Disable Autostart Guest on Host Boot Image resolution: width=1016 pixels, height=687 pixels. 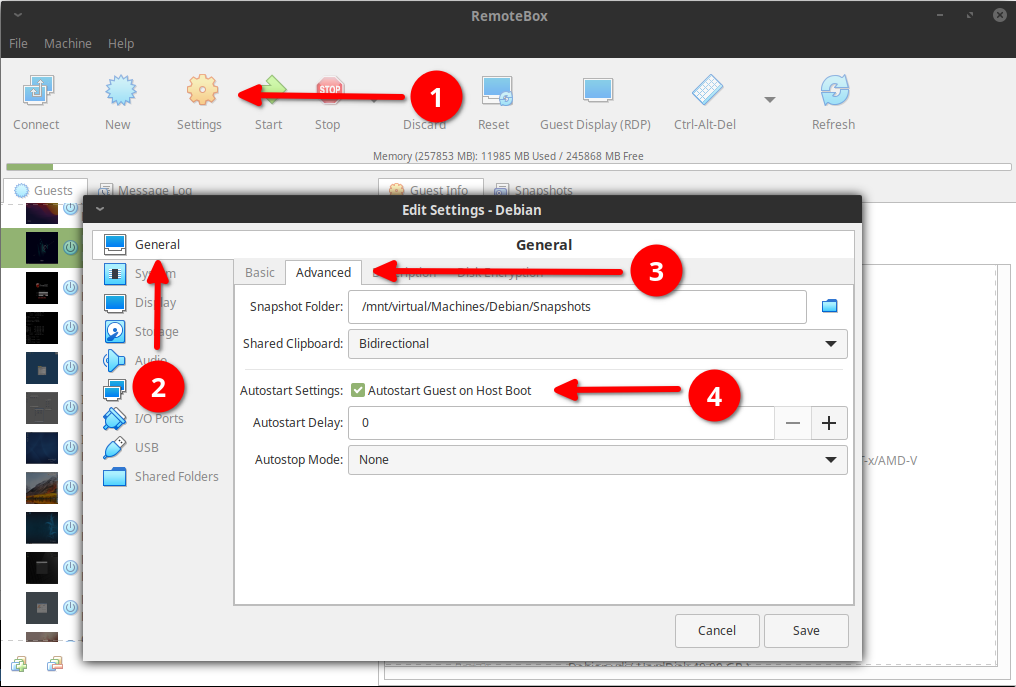tap(357, 390)
